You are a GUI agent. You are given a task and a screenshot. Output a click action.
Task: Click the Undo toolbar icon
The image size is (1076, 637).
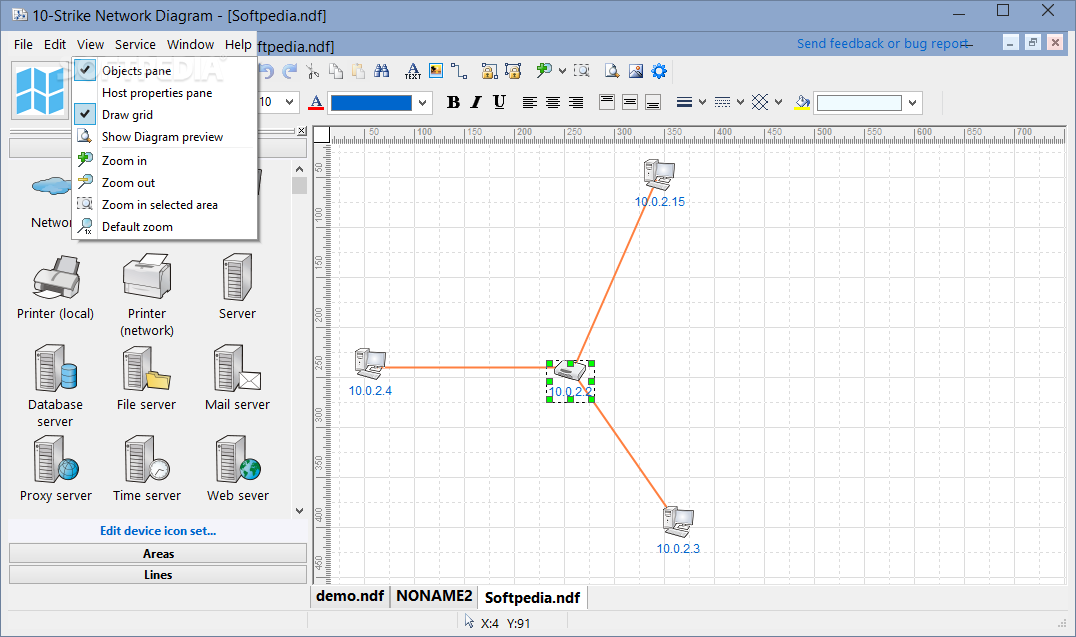pyautogui.click(x=267, y=71)
